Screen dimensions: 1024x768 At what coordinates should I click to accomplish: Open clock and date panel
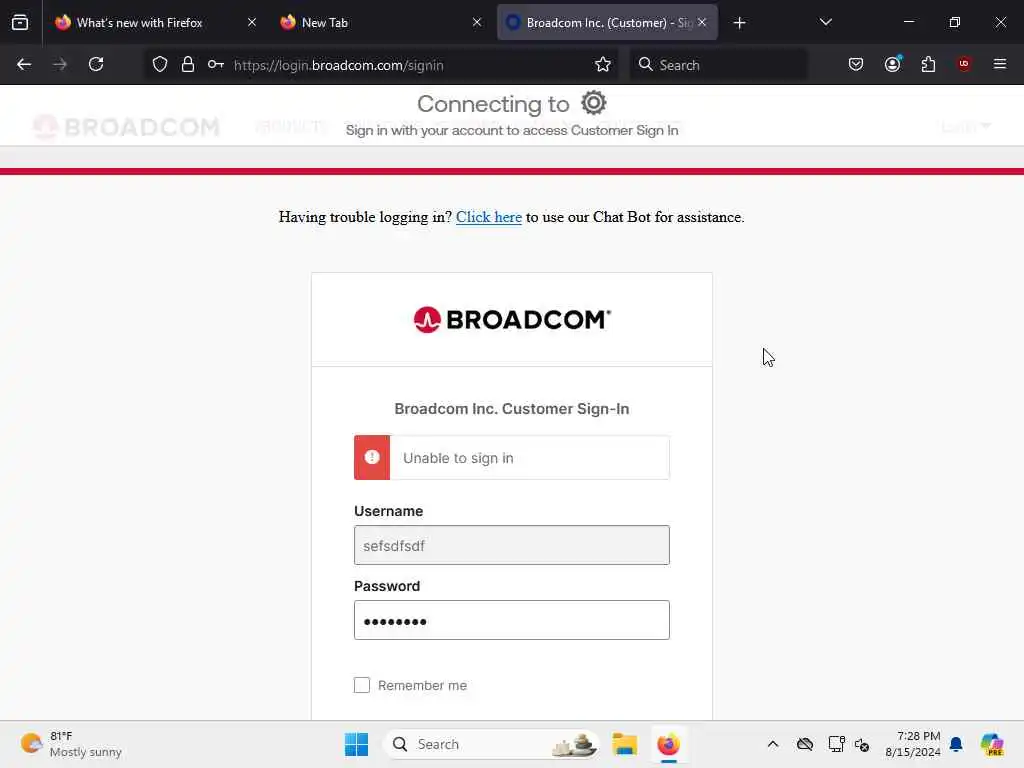[x=913, y=744]
